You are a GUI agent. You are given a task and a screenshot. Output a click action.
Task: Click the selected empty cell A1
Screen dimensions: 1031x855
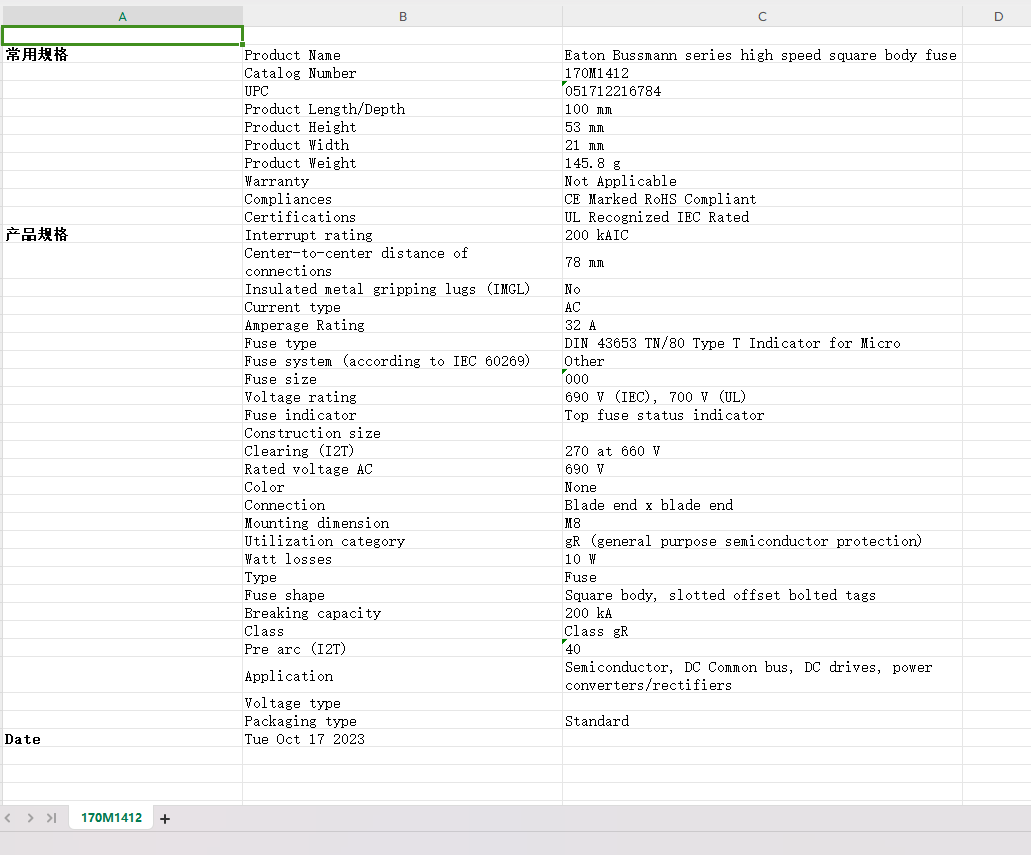(x=122, y=36)
